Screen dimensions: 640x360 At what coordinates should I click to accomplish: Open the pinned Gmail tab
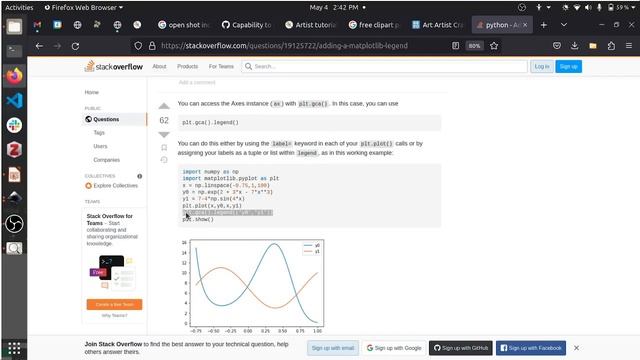coord(37,25)
